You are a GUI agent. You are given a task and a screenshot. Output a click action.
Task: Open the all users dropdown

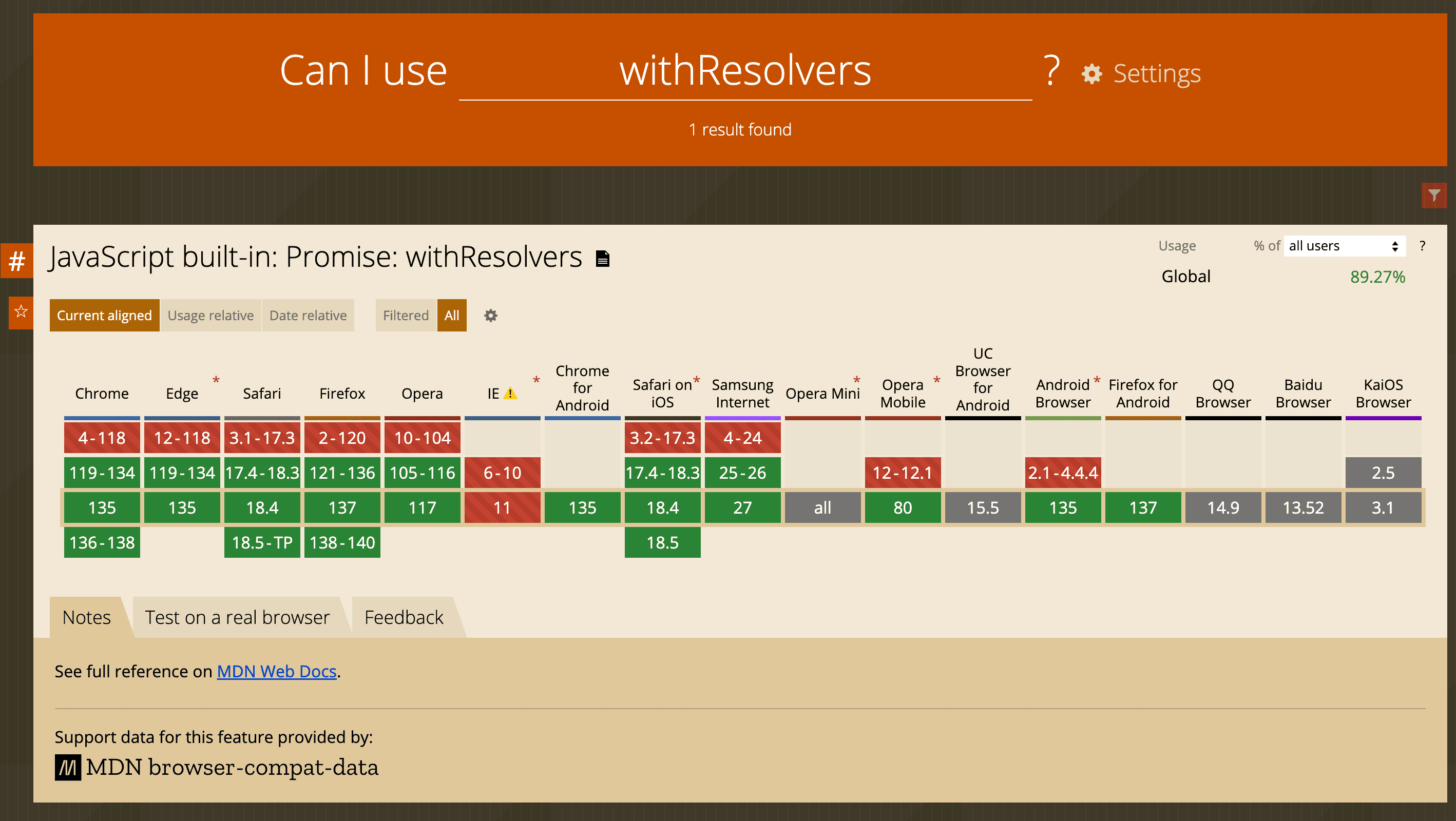click(x=1344, y=246)
